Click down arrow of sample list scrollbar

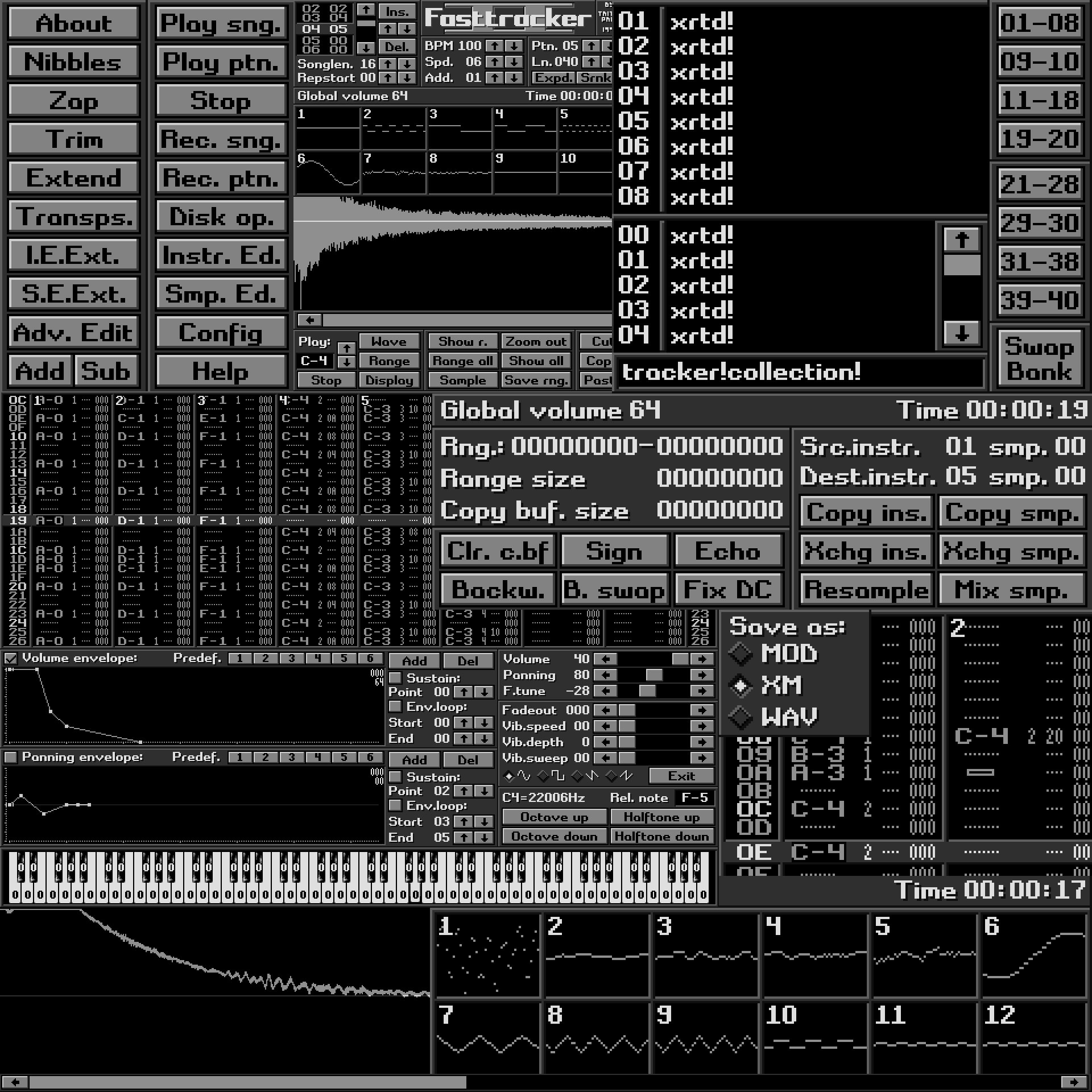tap(962, 333)
